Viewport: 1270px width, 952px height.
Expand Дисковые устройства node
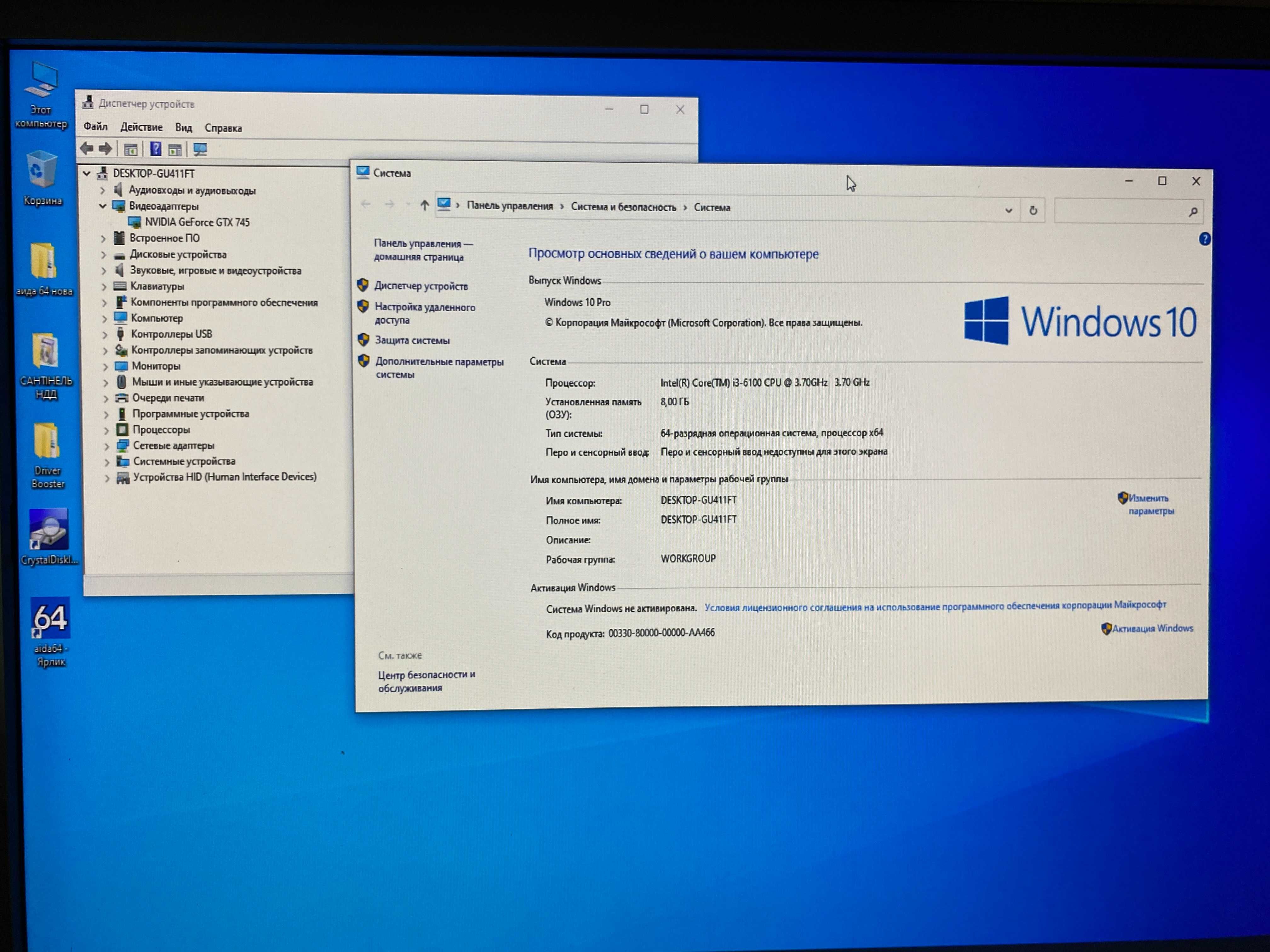(103, 254)
